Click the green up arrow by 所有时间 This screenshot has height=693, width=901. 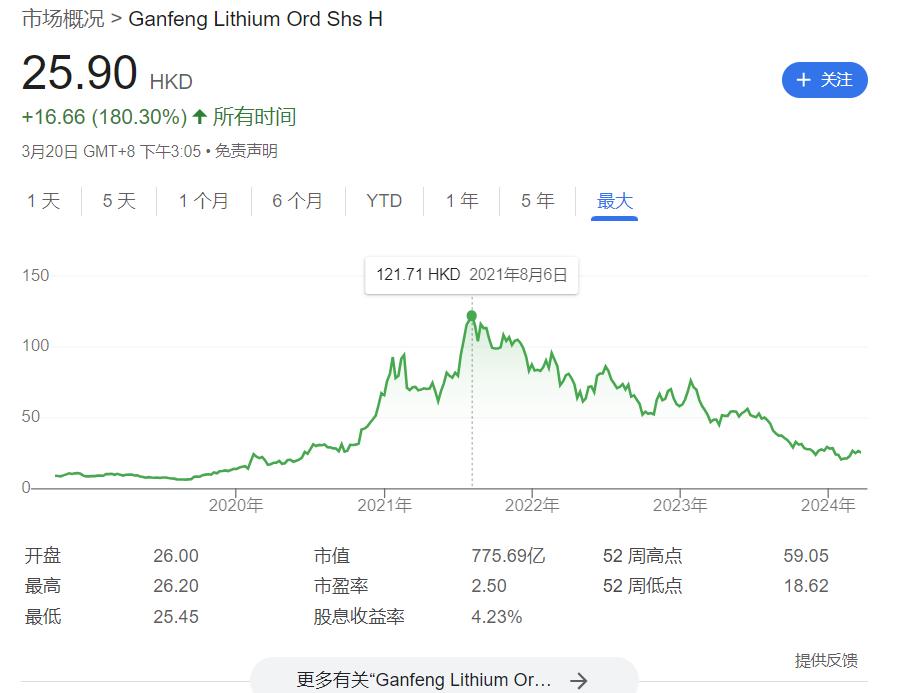click(x=199, y=117)
